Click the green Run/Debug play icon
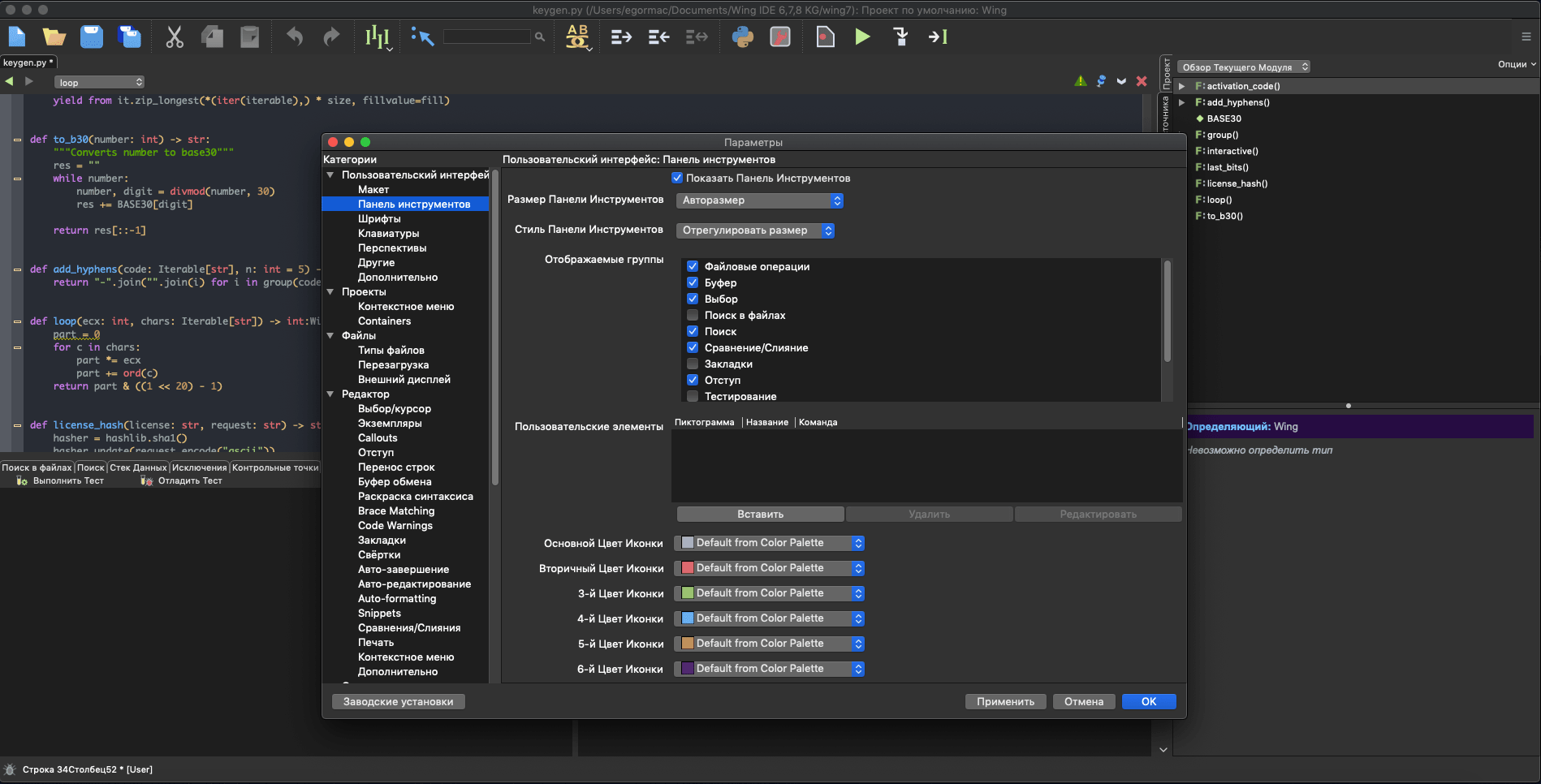1541x784 pixels. 862,37
